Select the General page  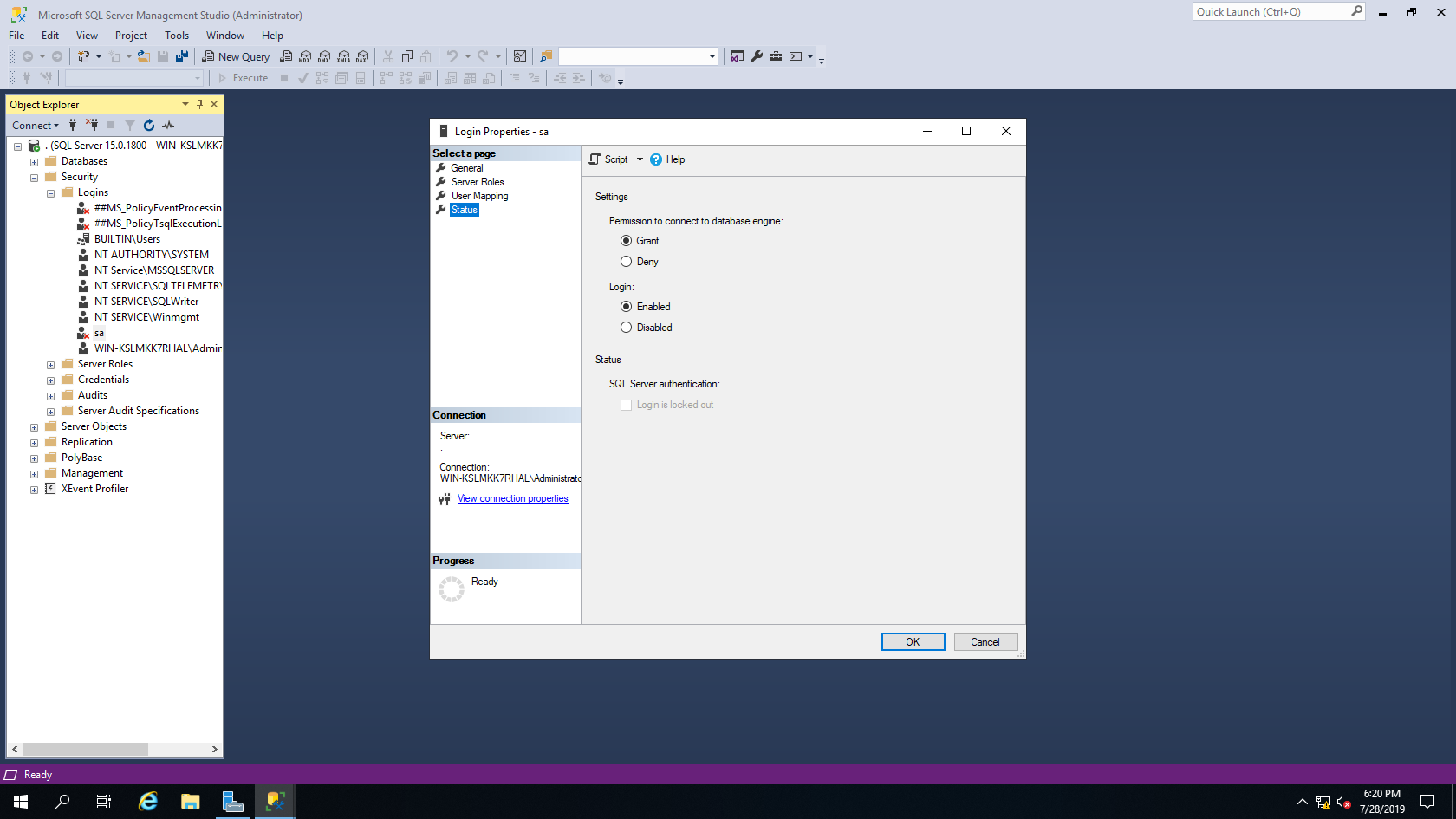click(467, 168)
